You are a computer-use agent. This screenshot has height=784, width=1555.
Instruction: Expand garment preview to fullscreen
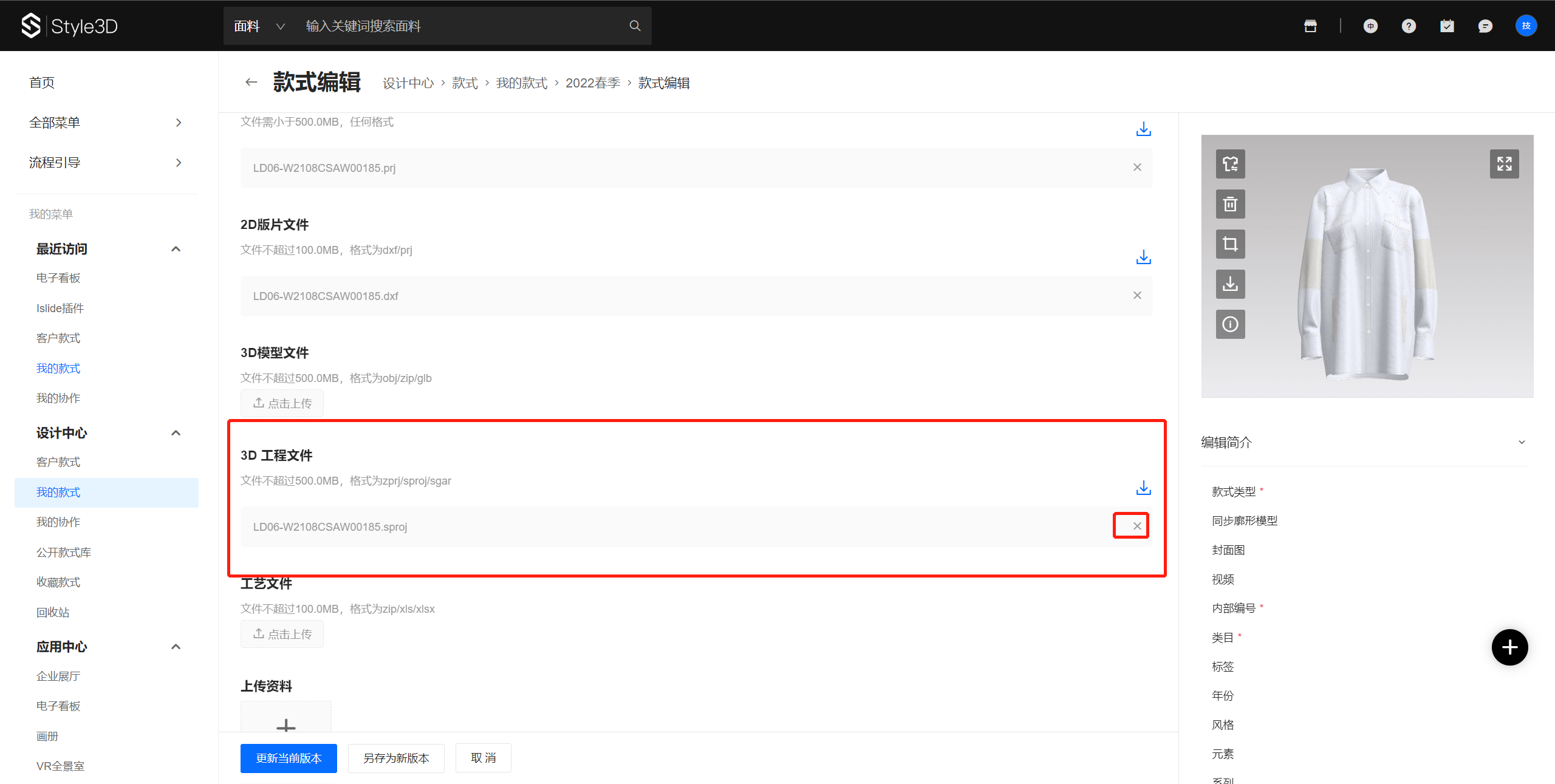[x=1504, y=164]
